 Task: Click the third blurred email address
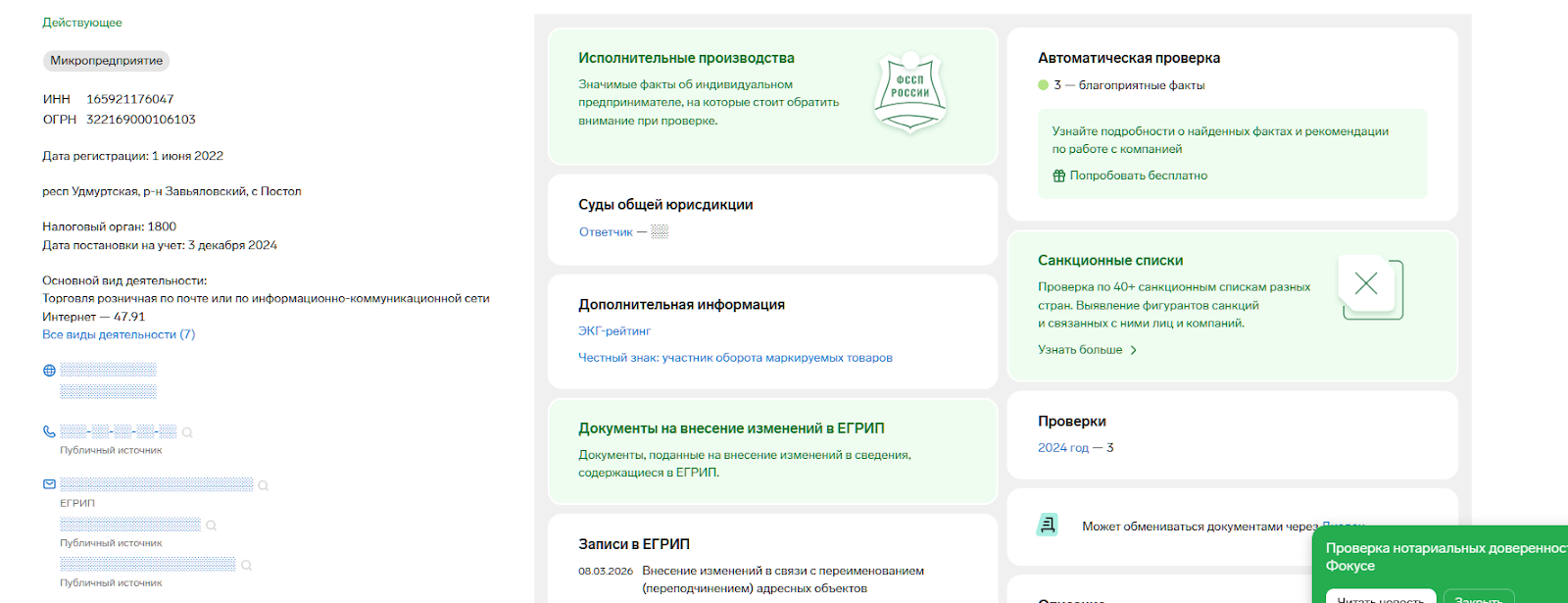click(148, 564)
